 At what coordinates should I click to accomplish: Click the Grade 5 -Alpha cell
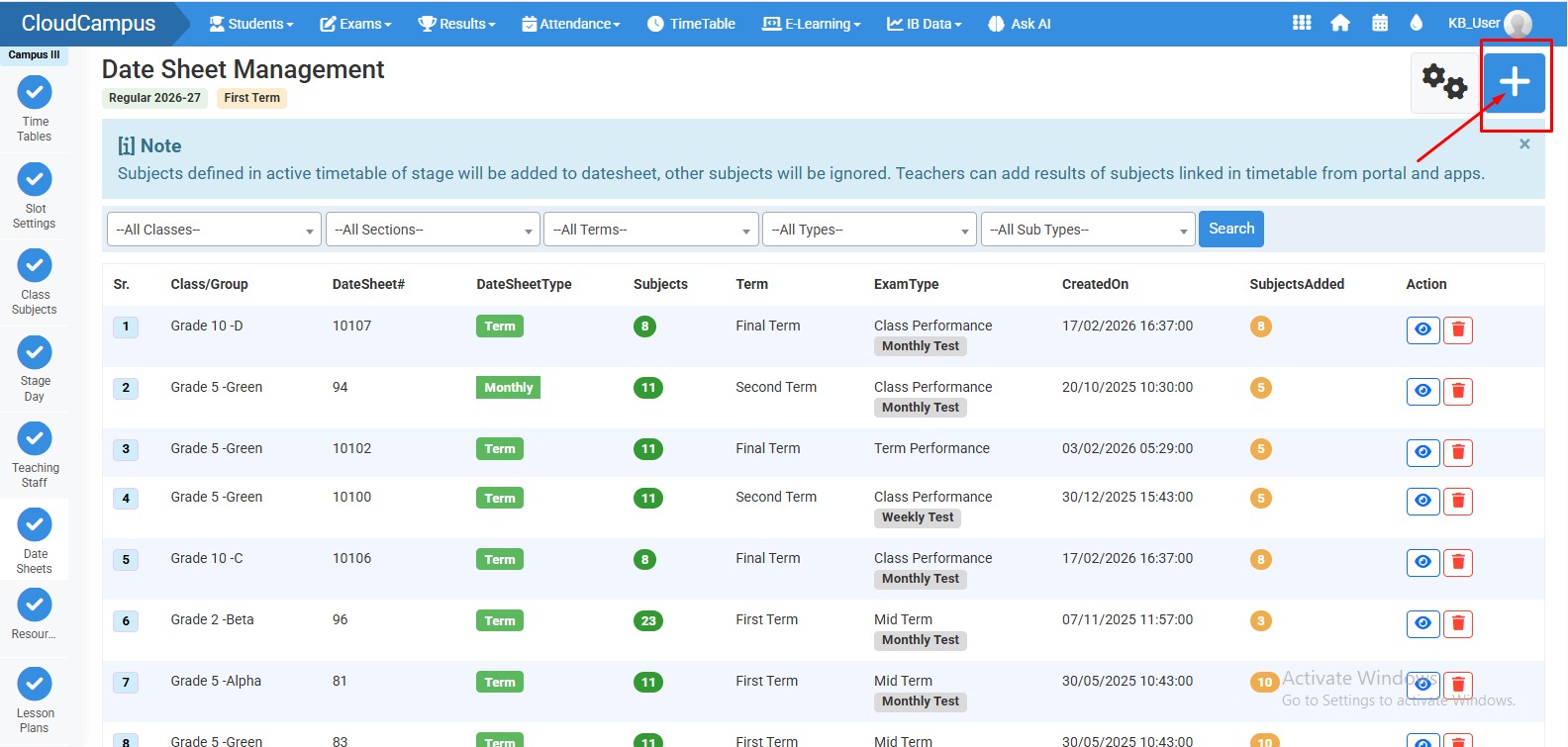click(x=216, y=681)
